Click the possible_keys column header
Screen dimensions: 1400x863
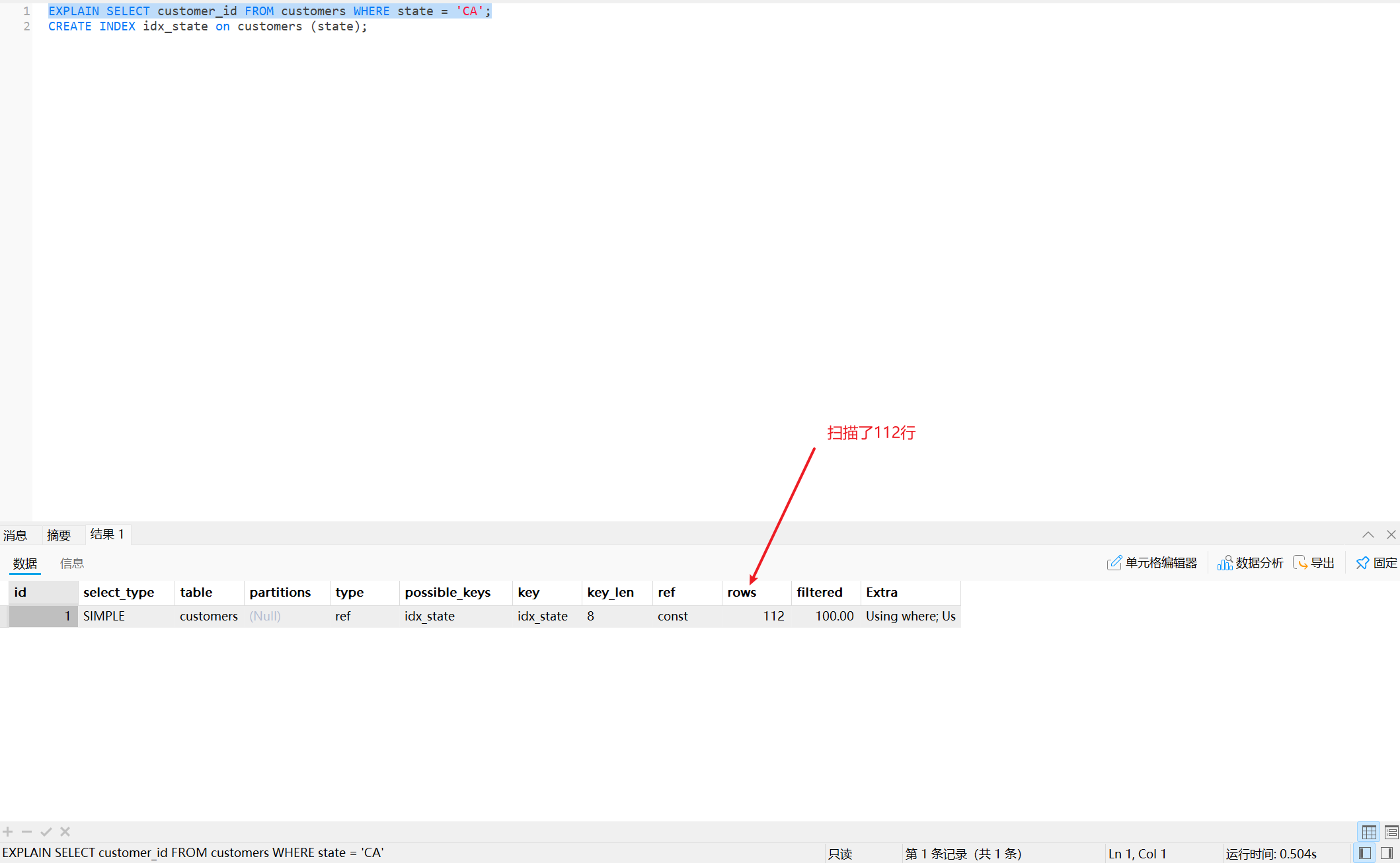click(456, 593)
